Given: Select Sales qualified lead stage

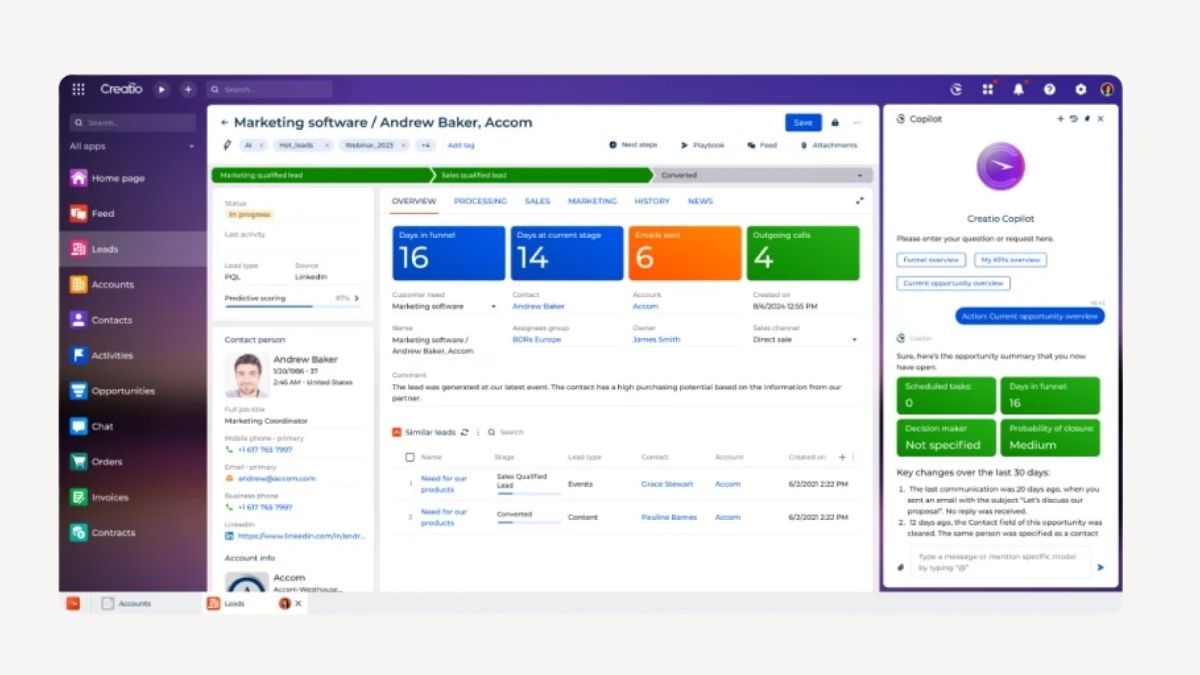Looking at the screenshot, I should (542, 175).
